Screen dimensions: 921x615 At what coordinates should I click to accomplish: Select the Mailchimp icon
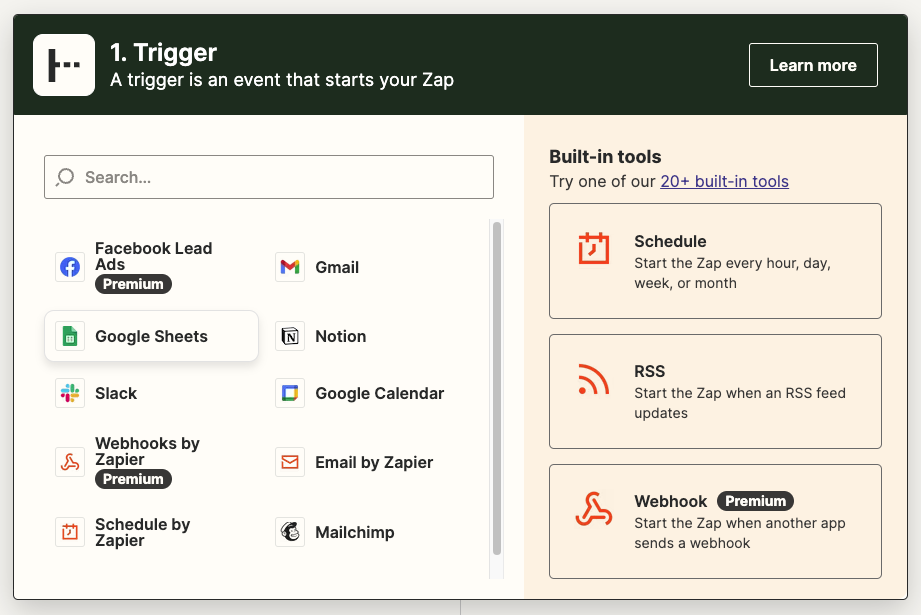coord(290,532)
